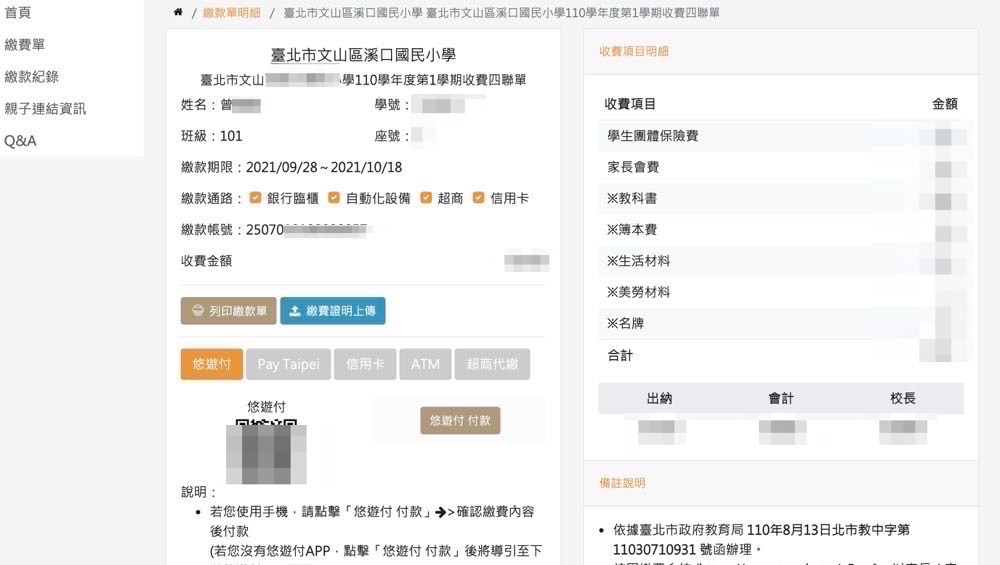
Task: Open Q&A in the sidebar
Action: click(x=20, y=140)
